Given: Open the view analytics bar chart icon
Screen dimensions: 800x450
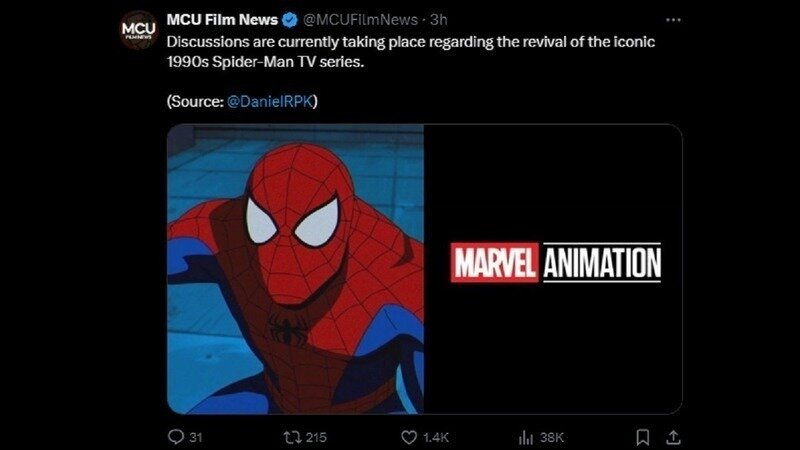Looking at the screenshot, I should coord(526,437).
